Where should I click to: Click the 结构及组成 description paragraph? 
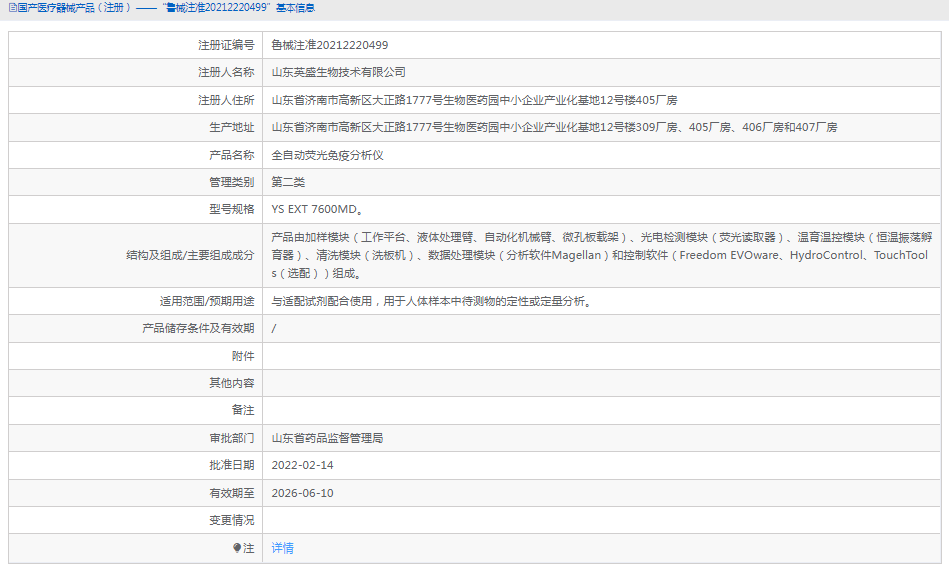point(602,255)
